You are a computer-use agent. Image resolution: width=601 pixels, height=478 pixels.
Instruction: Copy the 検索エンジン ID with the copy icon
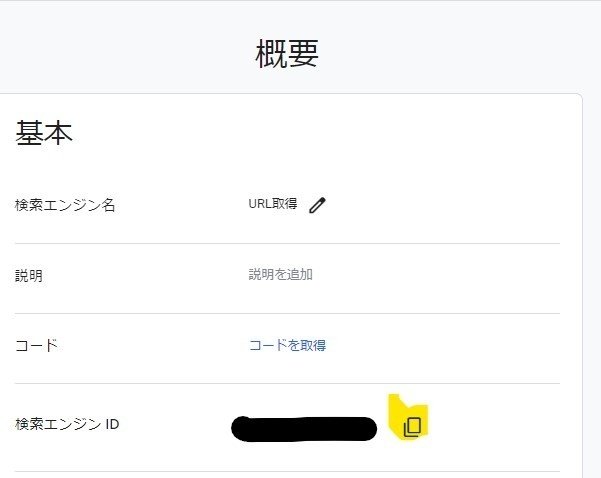point(412,426)
